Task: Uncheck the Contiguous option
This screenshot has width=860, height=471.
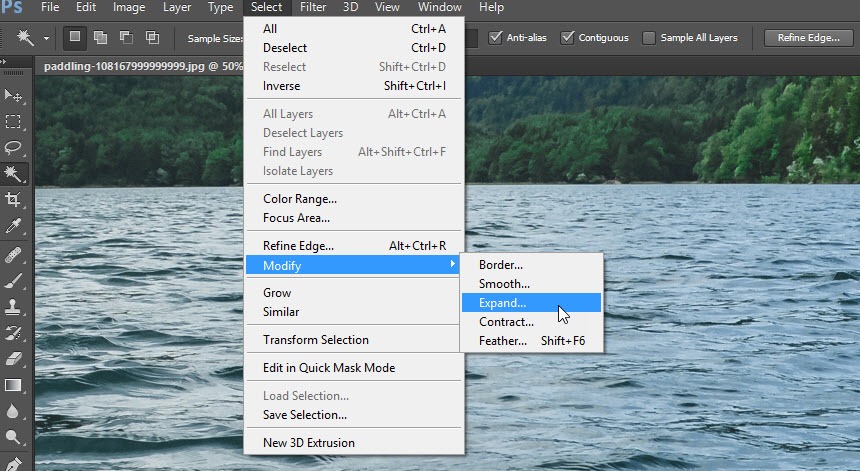Action: click(568, 38)
